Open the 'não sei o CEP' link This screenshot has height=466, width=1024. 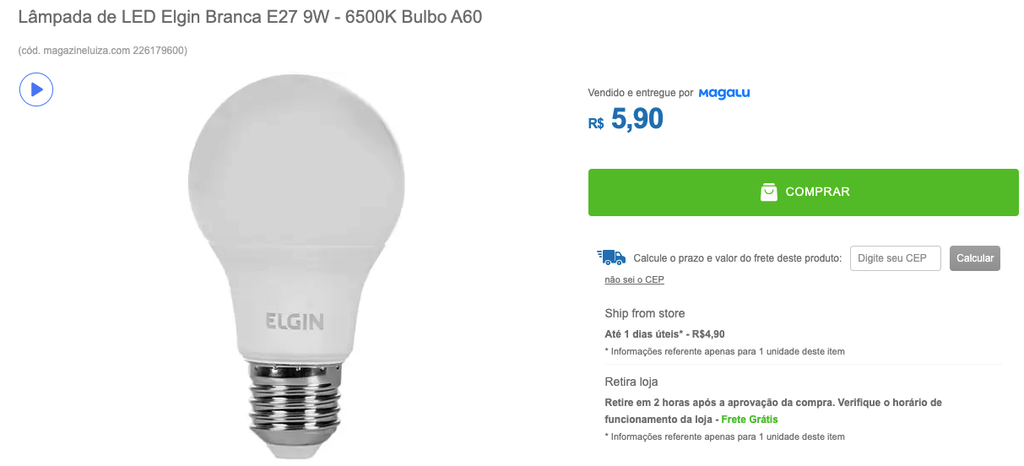click(634, 280)
